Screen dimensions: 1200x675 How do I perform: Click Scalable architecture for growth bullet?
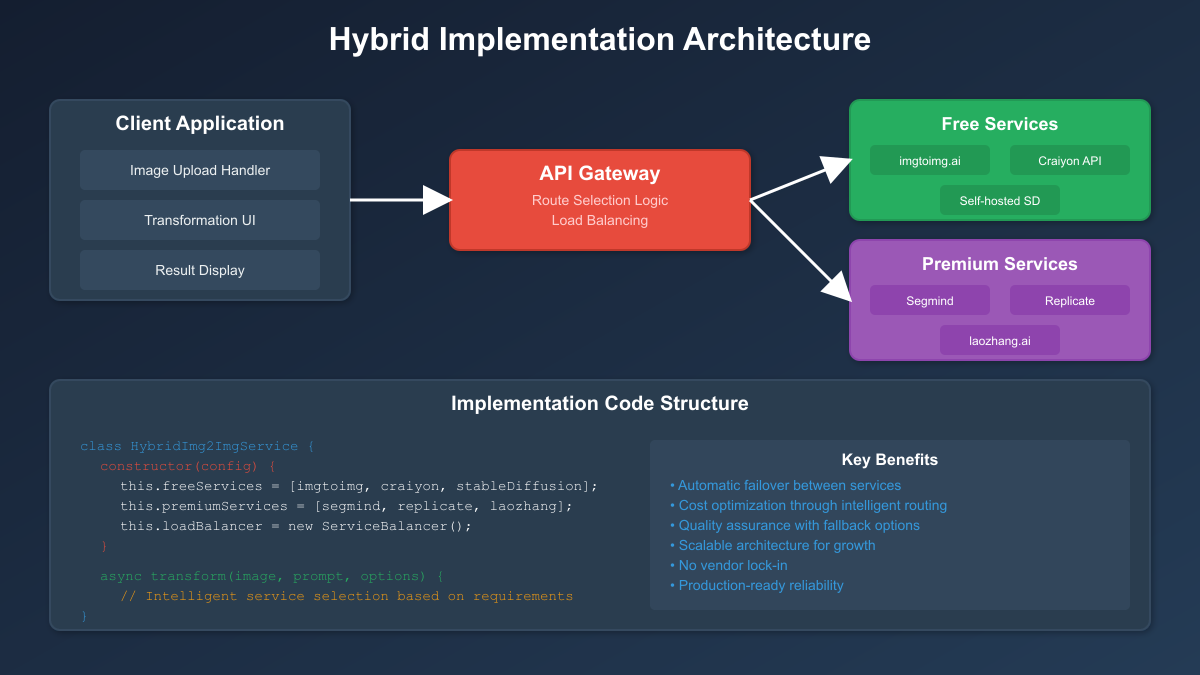(773, 545)
